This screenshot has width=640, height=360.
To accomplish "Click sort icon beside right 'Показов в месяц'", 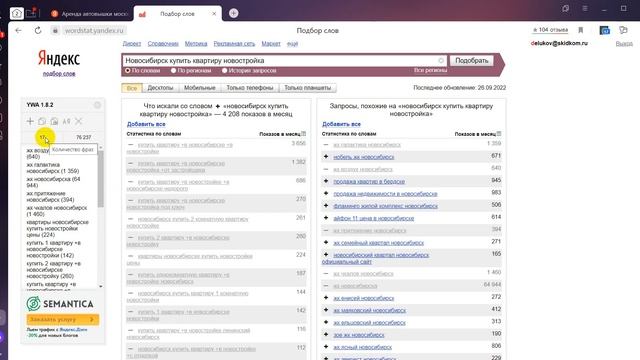I will [x=499, y=133].
